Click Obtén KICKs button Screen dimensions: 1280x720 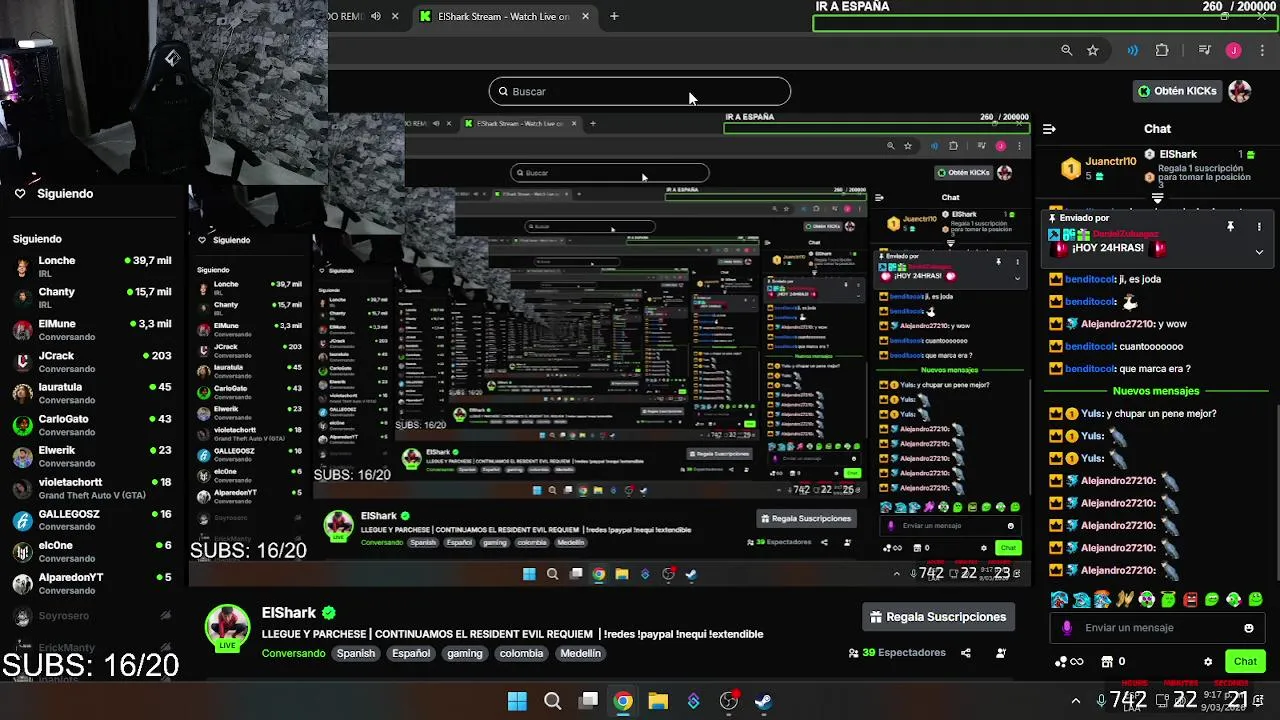click(1177, 91)
